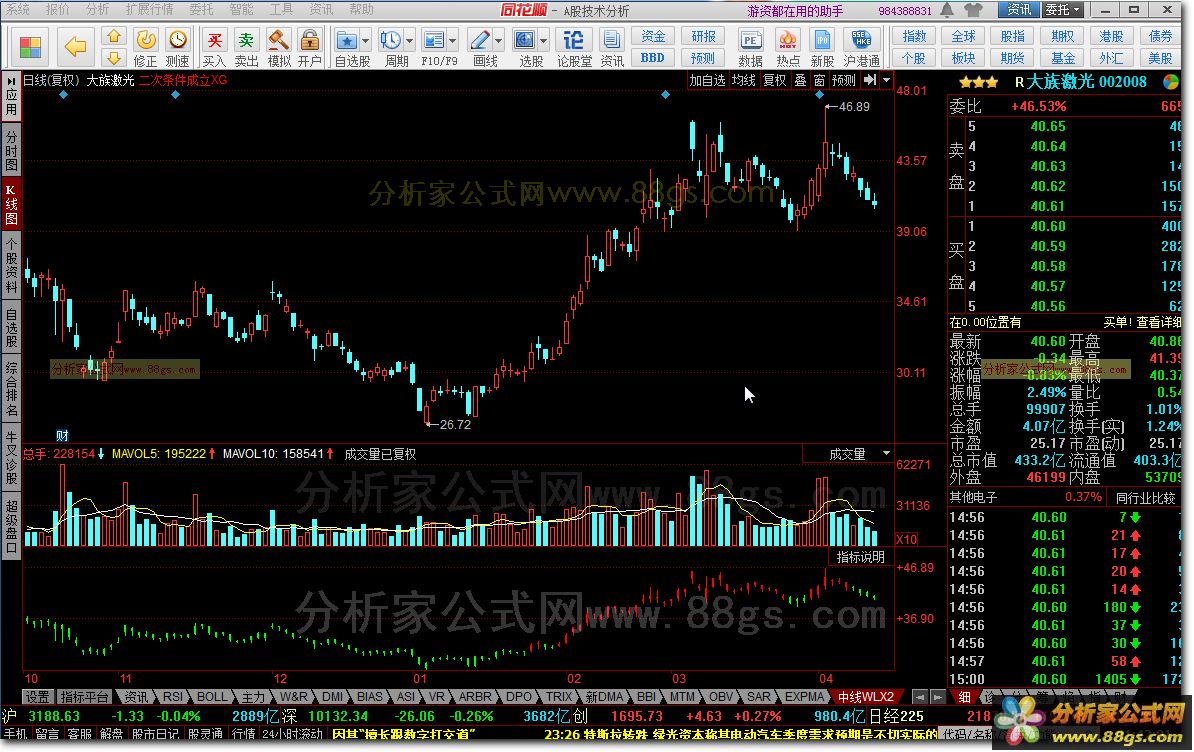Open the 新股 IPO icon
This screenshot has width=1194, height=752.
pos(822,47)
